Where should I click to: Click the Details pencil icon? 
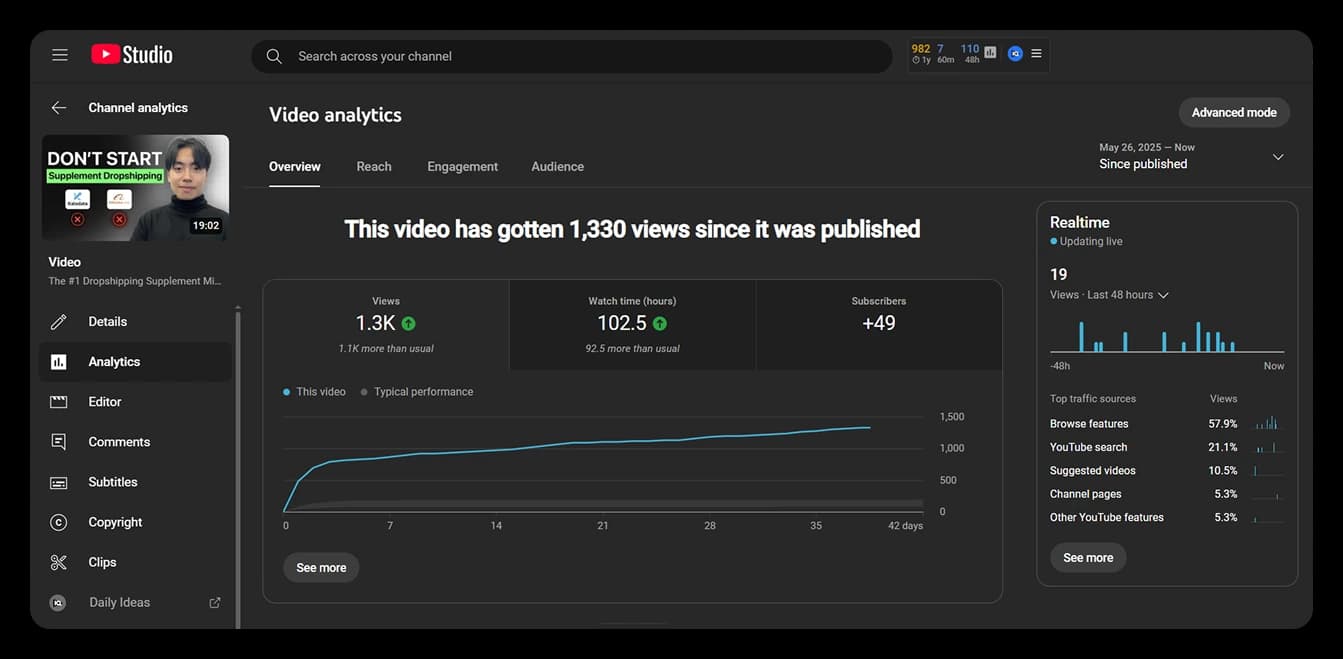point(60,321)
